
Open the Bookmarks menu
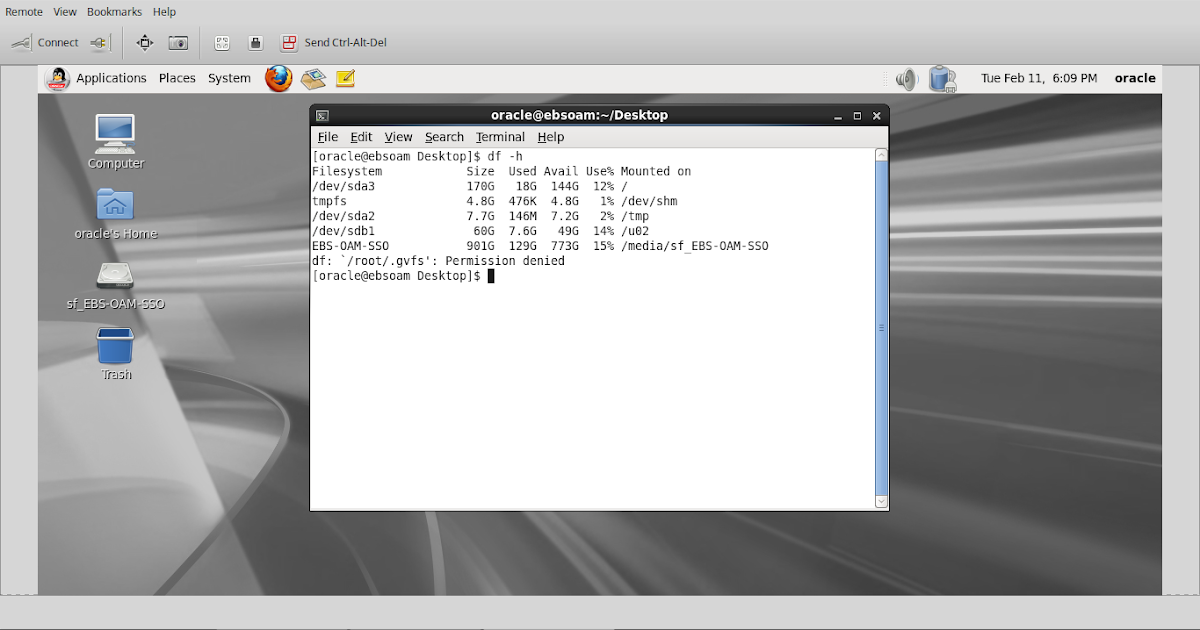point(114,12)
